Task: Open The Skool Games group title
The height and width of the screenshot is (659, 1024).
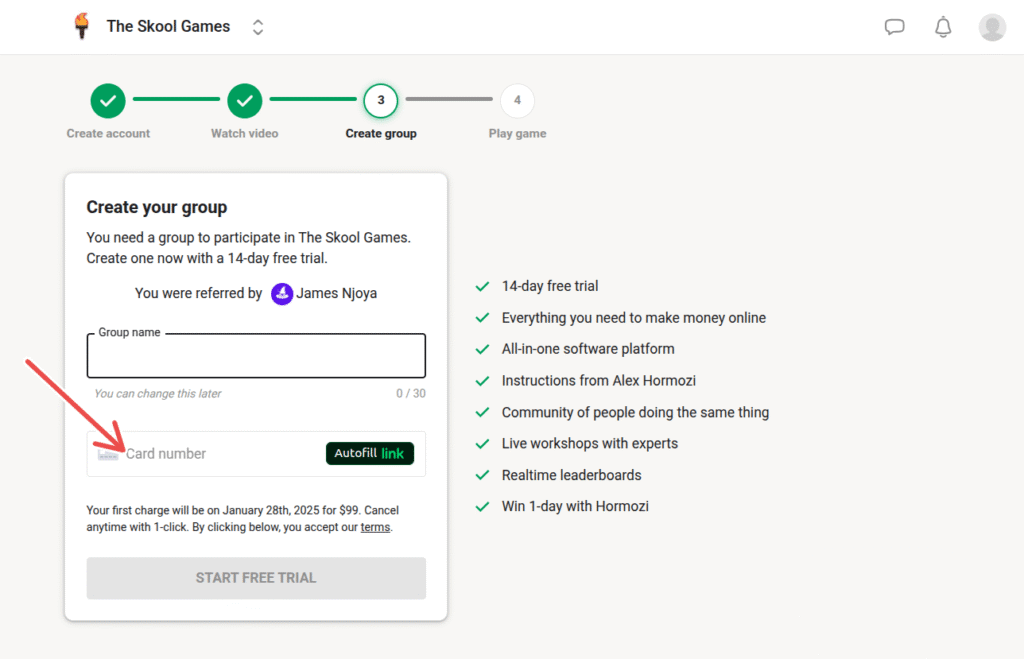Action: 168,27
